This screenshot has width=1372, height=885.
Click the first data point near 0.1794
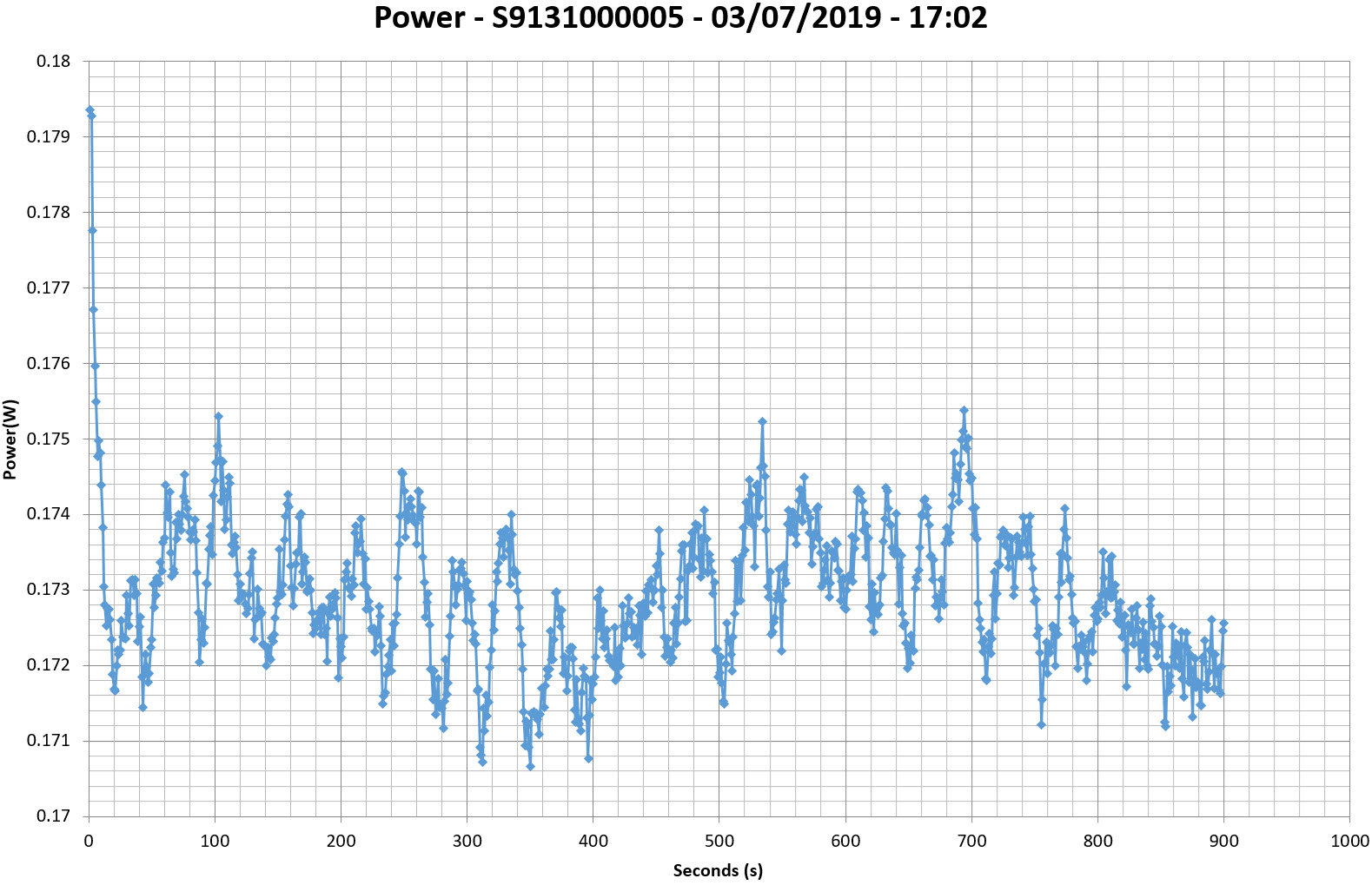[89, 110]
